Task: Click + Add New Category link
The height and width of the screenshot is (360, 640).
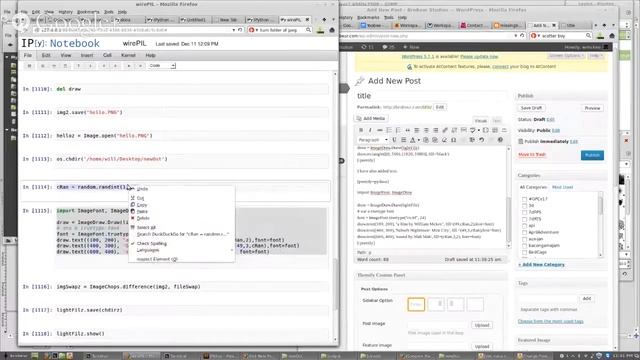Action: pos(541,265)
